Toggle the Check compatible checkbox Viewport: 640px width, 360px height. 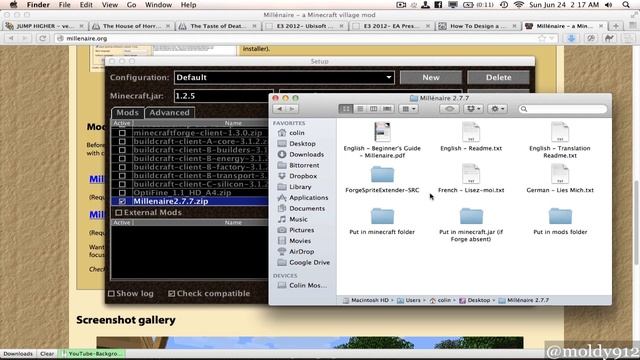(171, 293)
